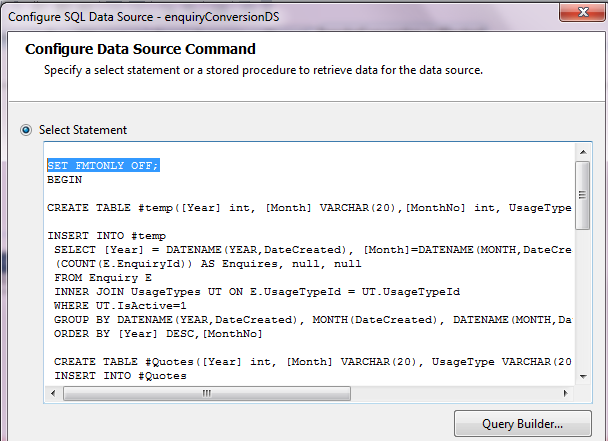Click the horizontal scrollbar left arrow
Image resolution: width=608 pixels, height=441 pixels.
click(x=53, y=393)
